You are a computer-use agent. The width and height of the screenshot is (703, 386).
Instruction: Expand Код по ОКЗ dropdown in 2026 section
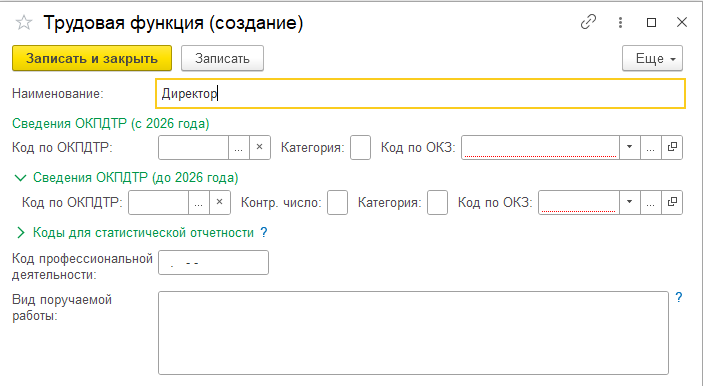[629, 147]
